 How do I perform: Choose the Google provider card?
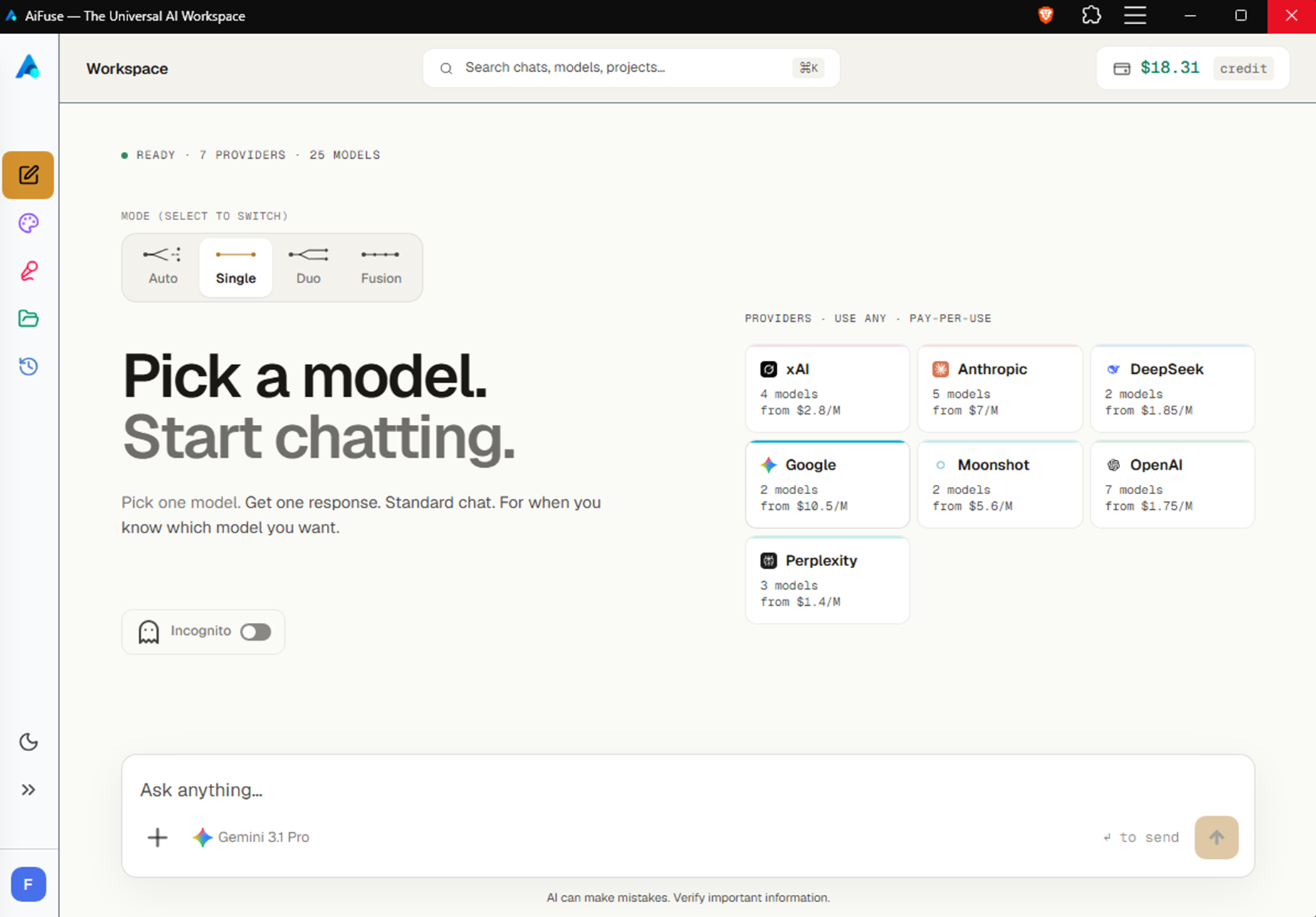827,484
